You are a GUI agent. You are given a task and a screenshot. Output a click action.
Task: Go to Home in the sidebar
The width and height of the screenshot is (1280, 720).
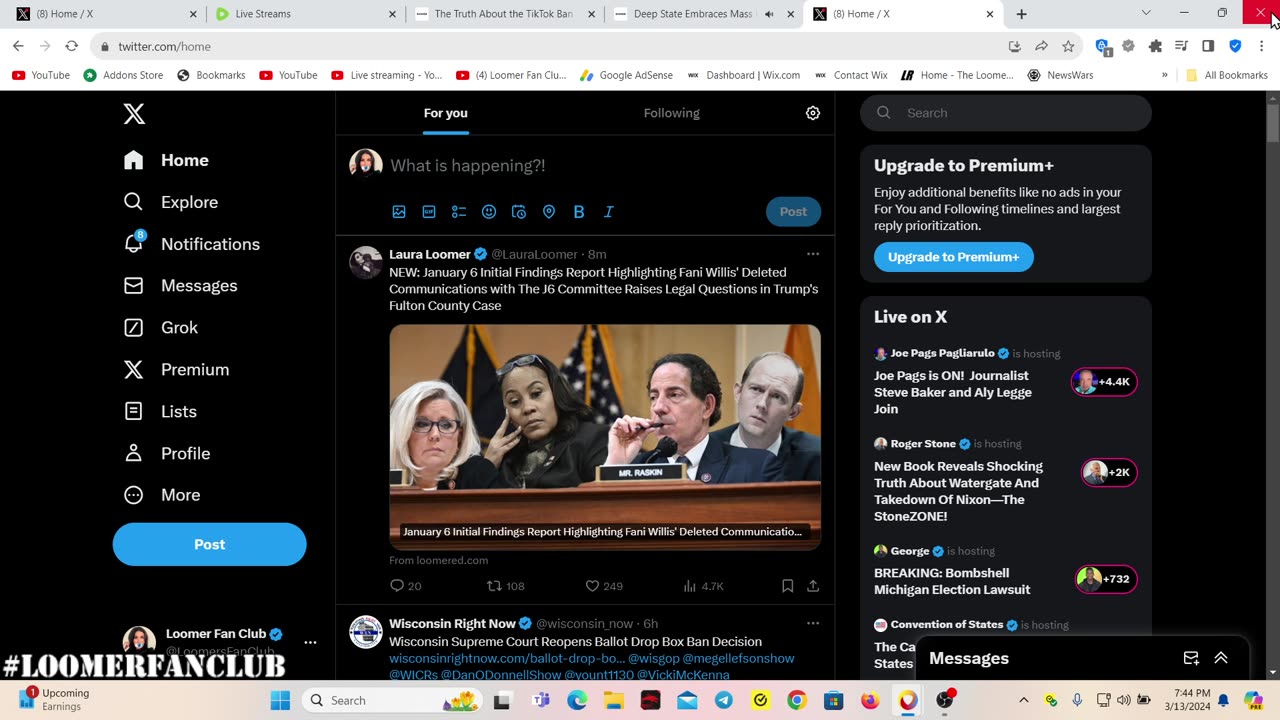pyautogui.click(x=166, y=160)
